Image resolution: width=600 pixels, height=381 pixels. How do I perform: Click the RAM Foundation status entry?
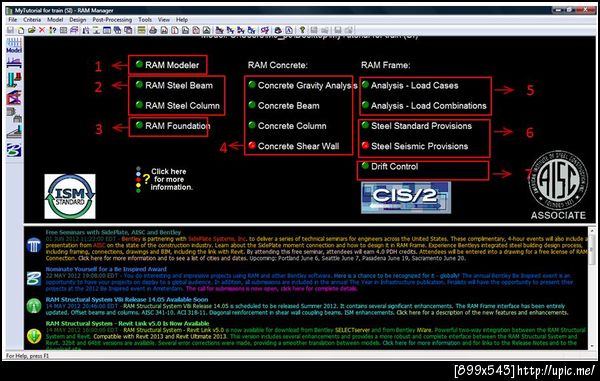click(x=173, y=126)
